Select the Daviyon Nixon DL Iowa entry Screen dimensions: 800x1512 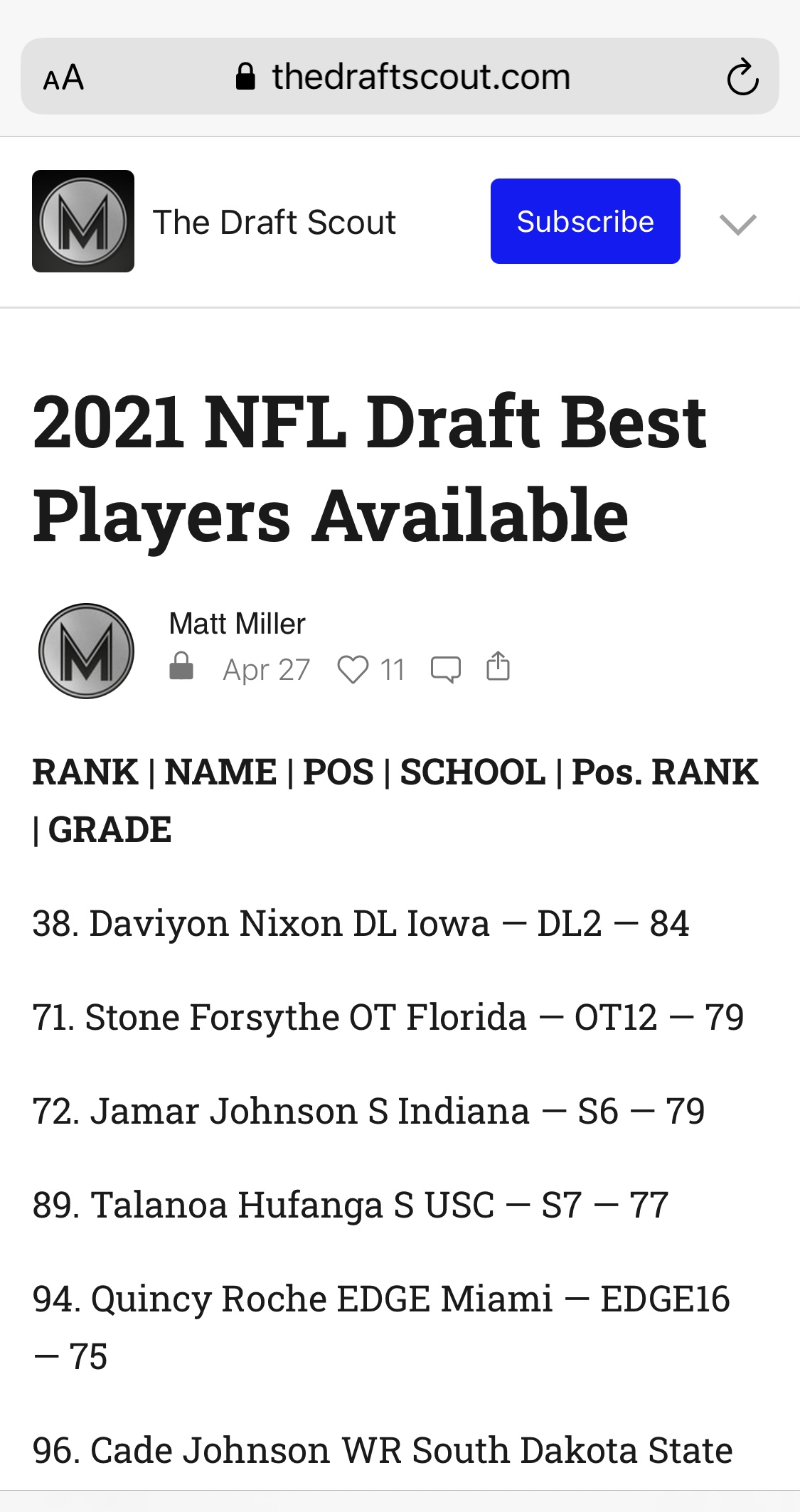click(361, 923)
